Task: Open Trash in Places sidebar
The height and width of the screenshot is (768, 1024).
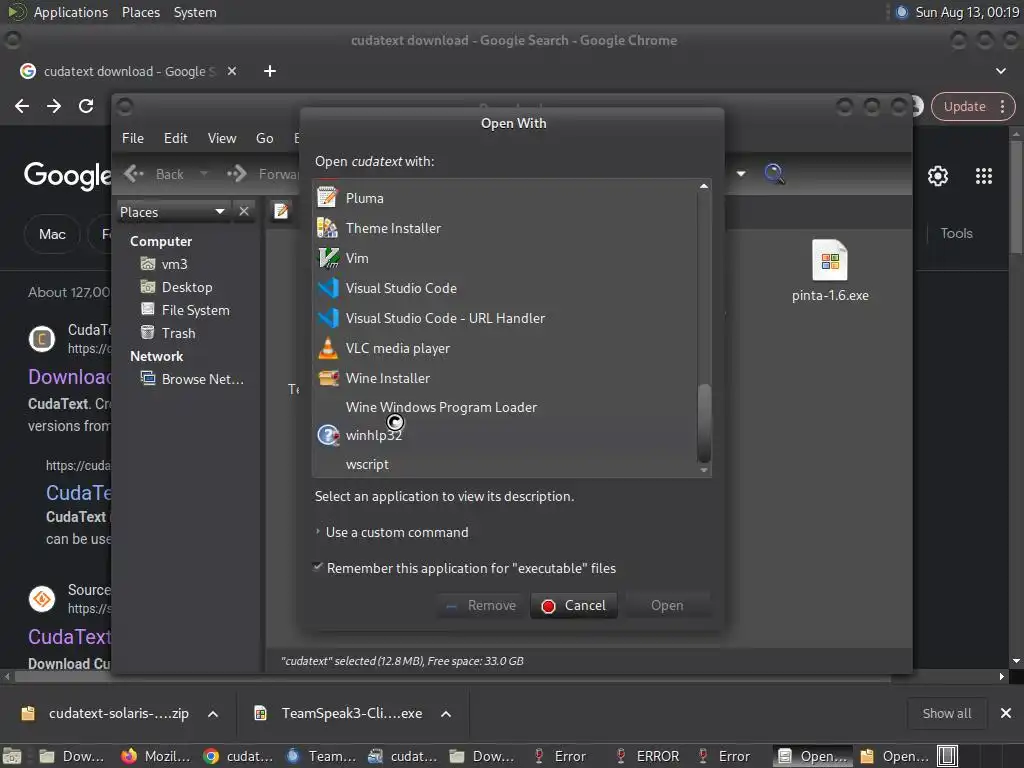Action: tap(178, 333)
